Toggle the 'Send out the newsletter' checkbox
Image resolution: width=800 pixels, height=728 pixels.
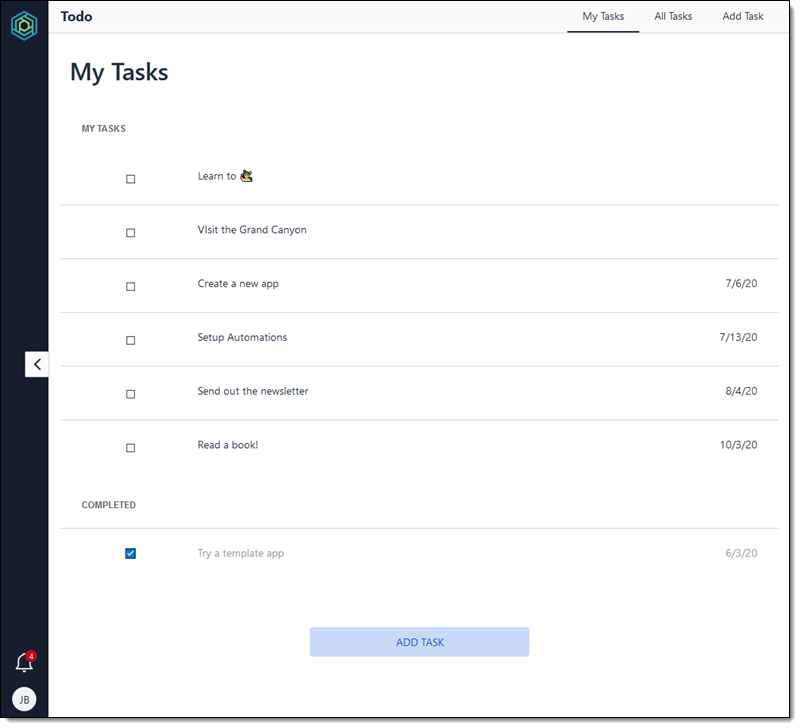(130, 395)
